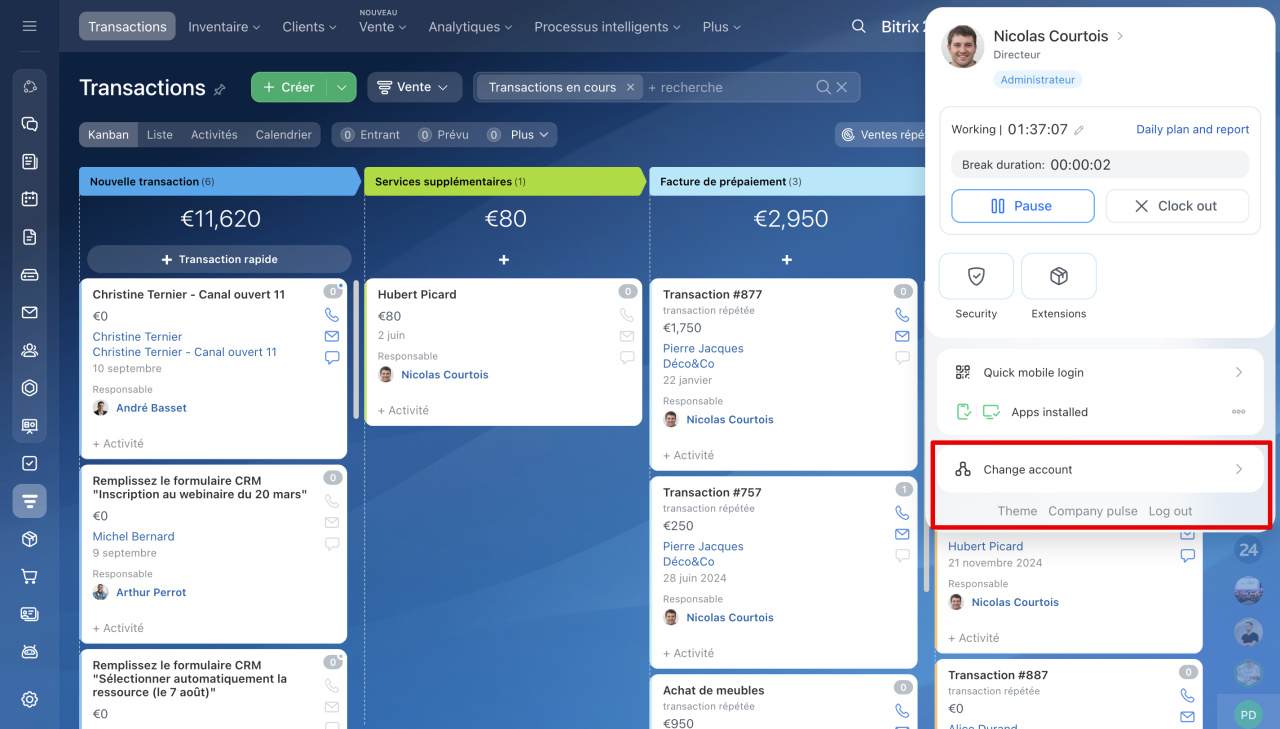
Task: Click phone icon on Hubert Picard card
Action: 627,315
